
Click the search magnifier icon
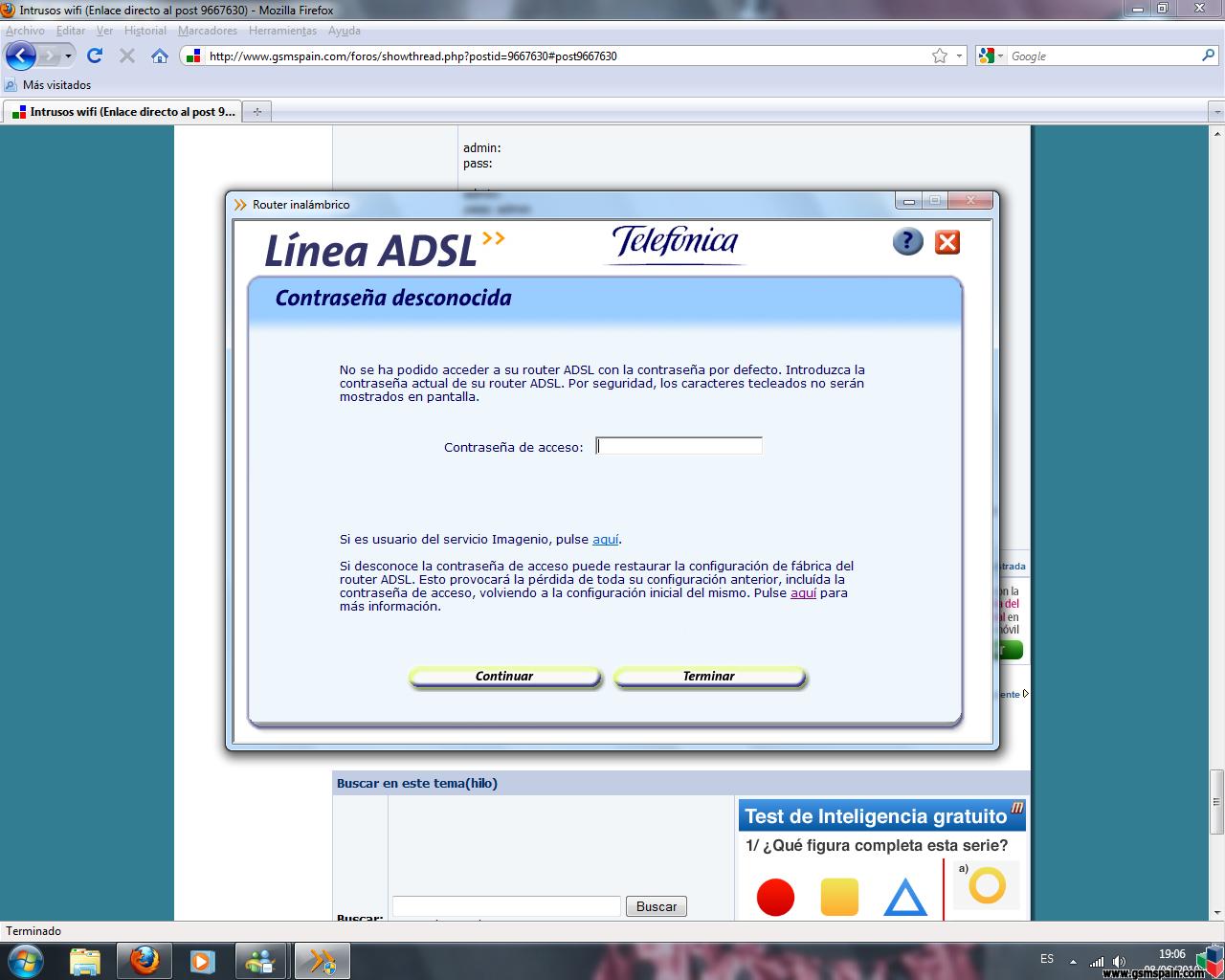pyautogui.click(x=1209, y=56)
